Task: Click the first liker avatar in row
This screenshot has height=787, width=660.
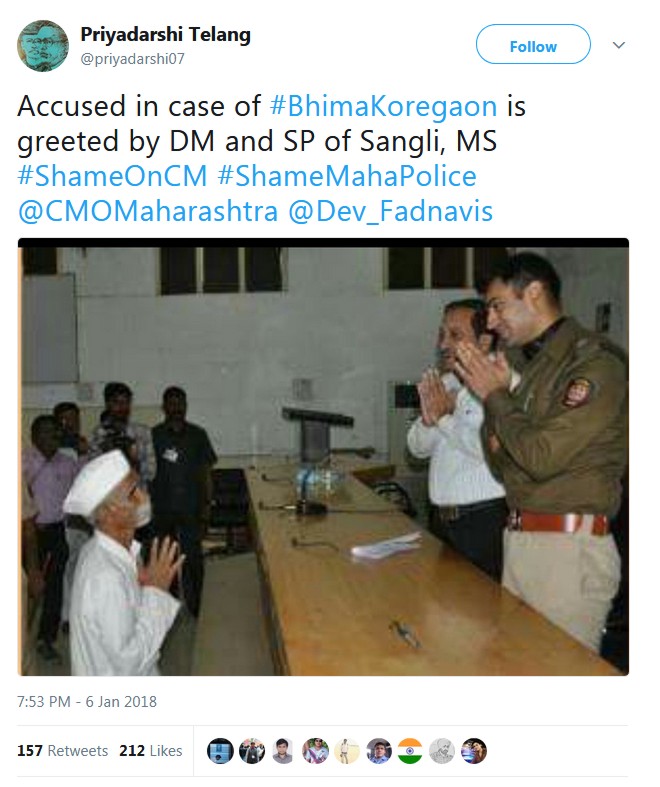Action: tap(220, 751)
